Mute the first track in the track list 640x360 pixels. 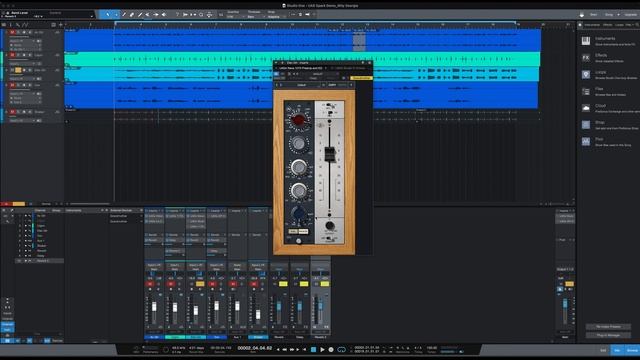point(12,32)
